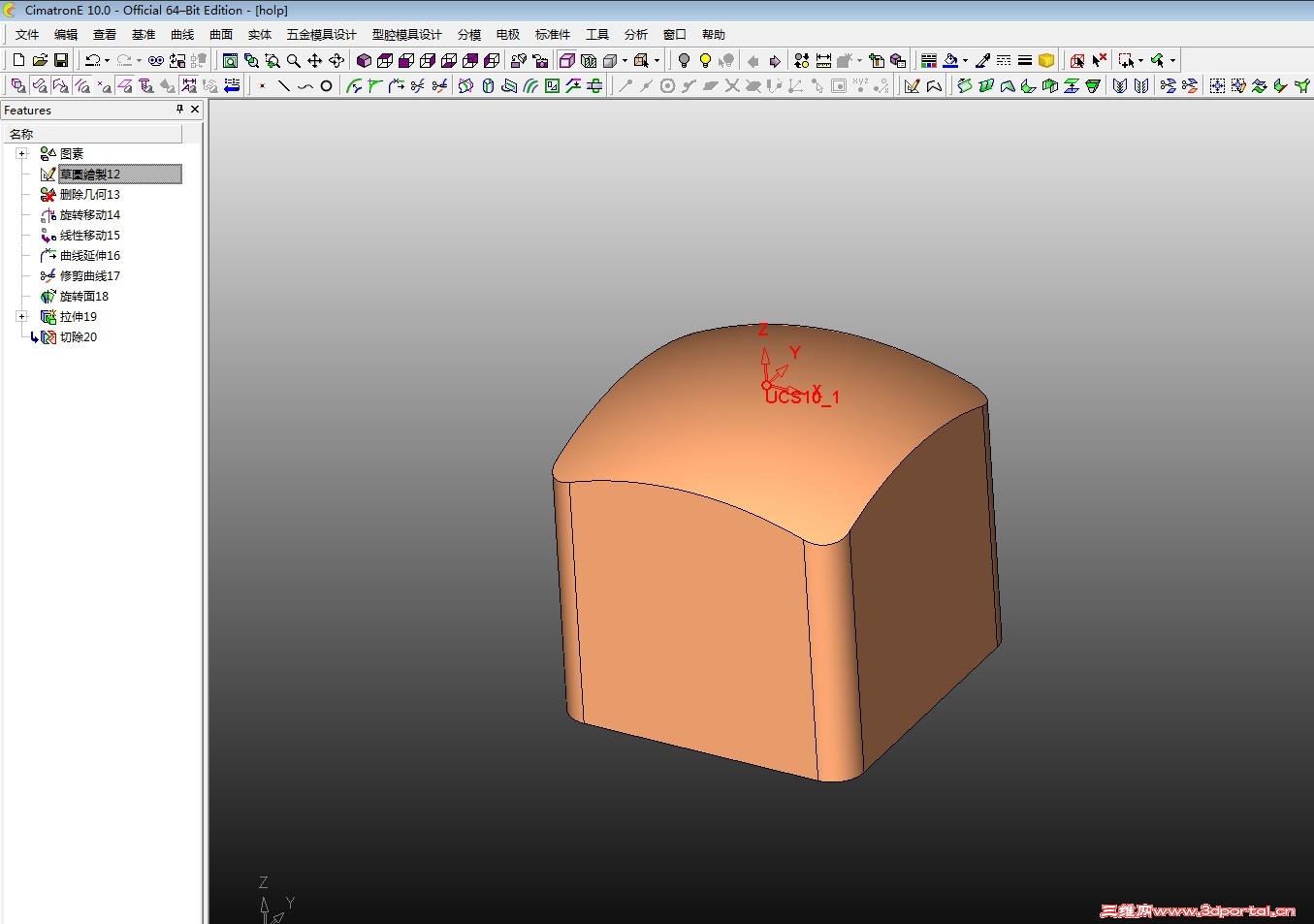The image size is (1314, 924).
Task: Click the rounded top face of the model
Action: pos(766,436)
